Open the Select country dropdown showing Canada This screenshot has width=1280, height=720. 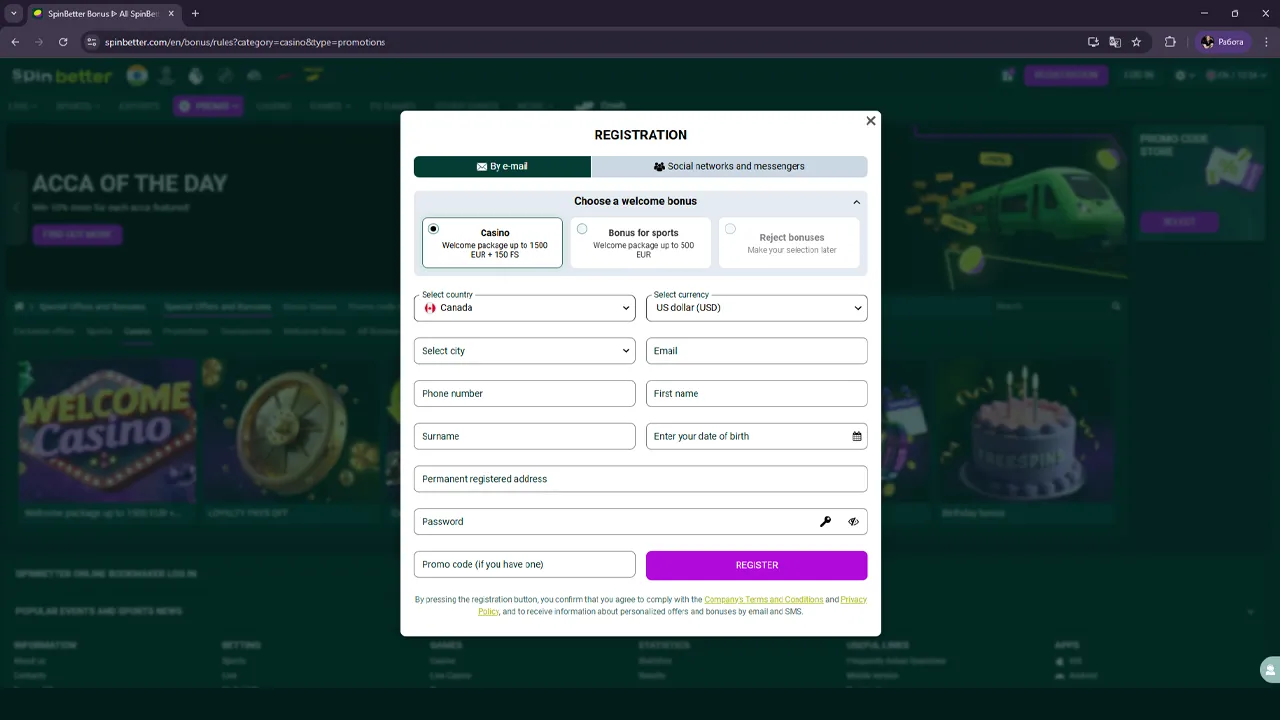pos(524,308)
